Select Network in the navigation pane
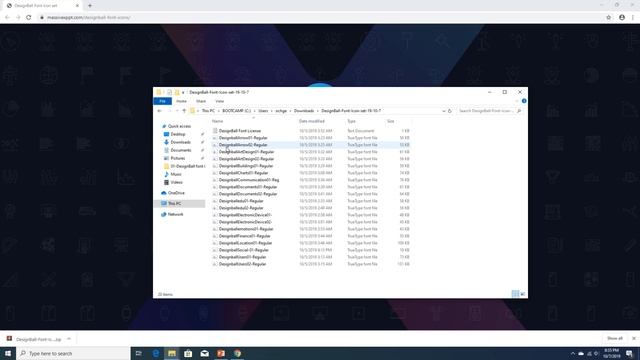This screenshot has height=360, width=640. pos(176,214)
